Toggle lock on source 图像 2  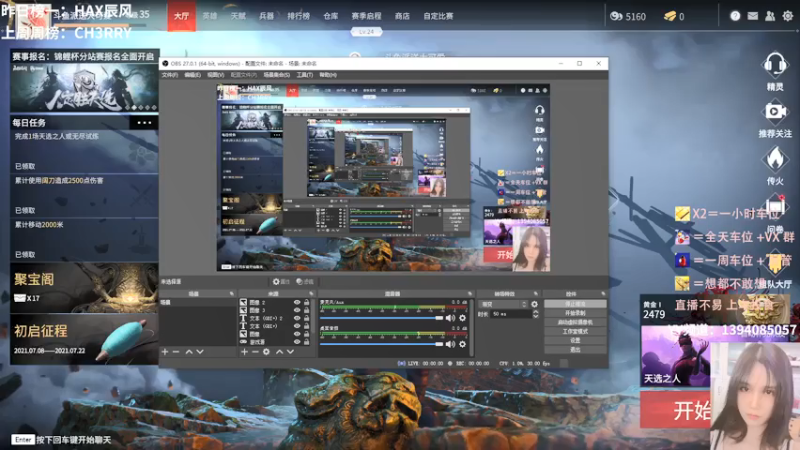pyautogui.click(x=307, y=303)
